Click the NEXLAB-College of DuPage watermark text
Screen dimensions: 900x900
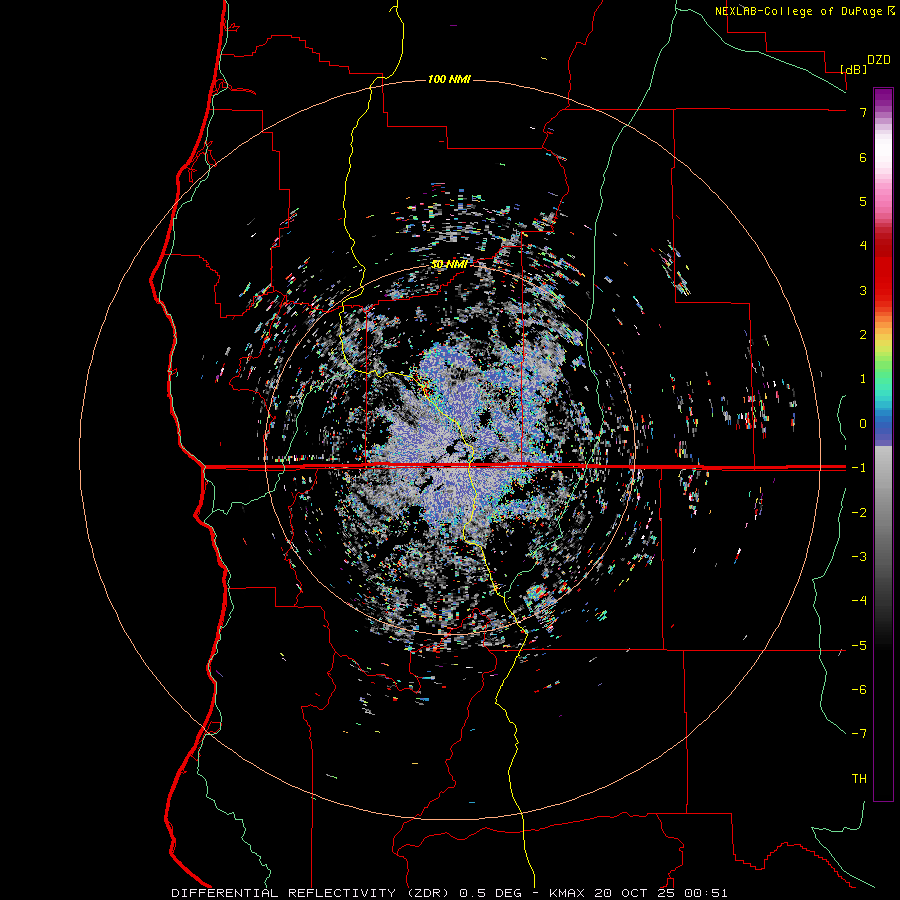pos(800,11)
